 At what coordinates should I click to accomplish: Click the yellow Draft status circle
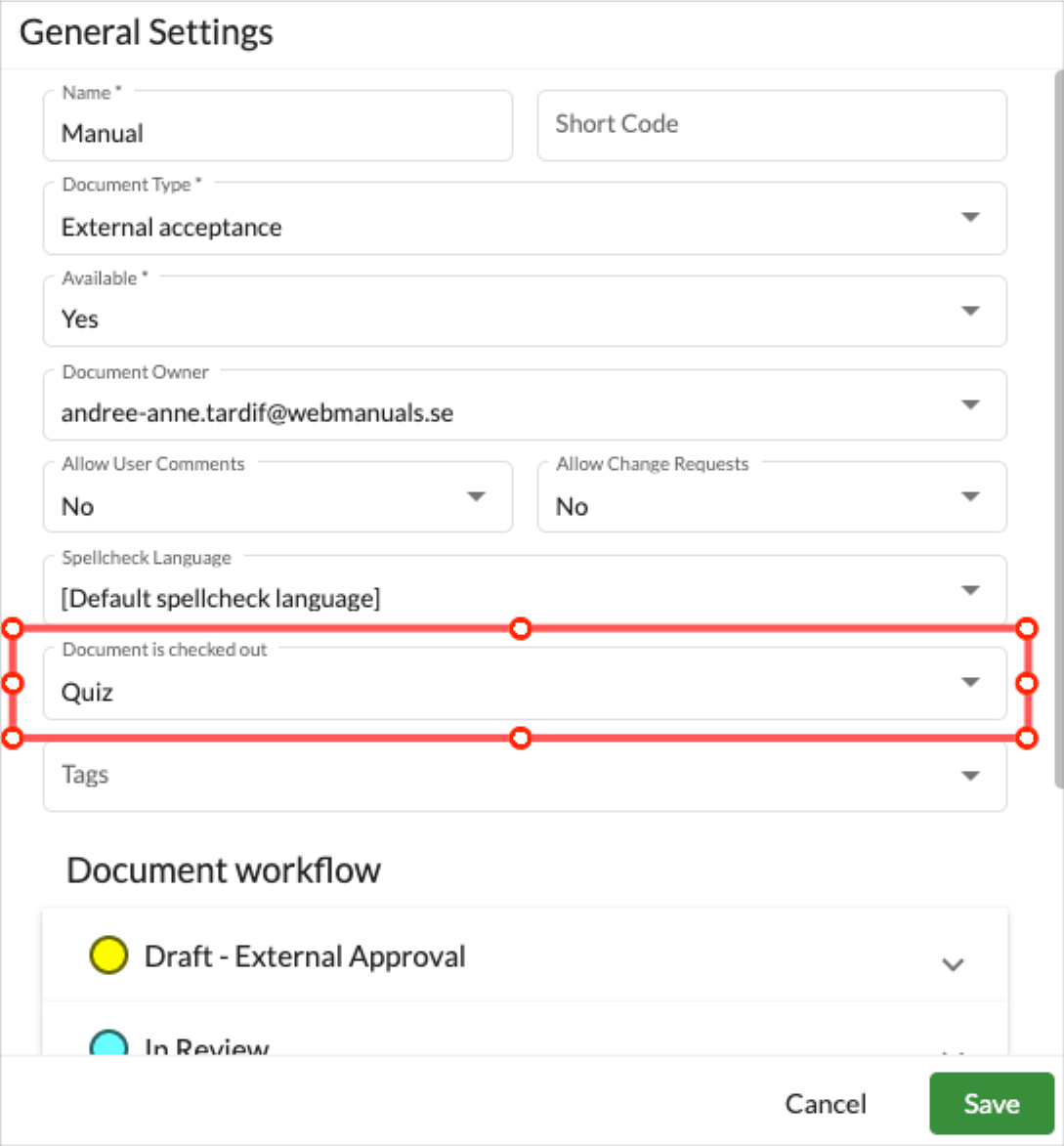[108, 955]
